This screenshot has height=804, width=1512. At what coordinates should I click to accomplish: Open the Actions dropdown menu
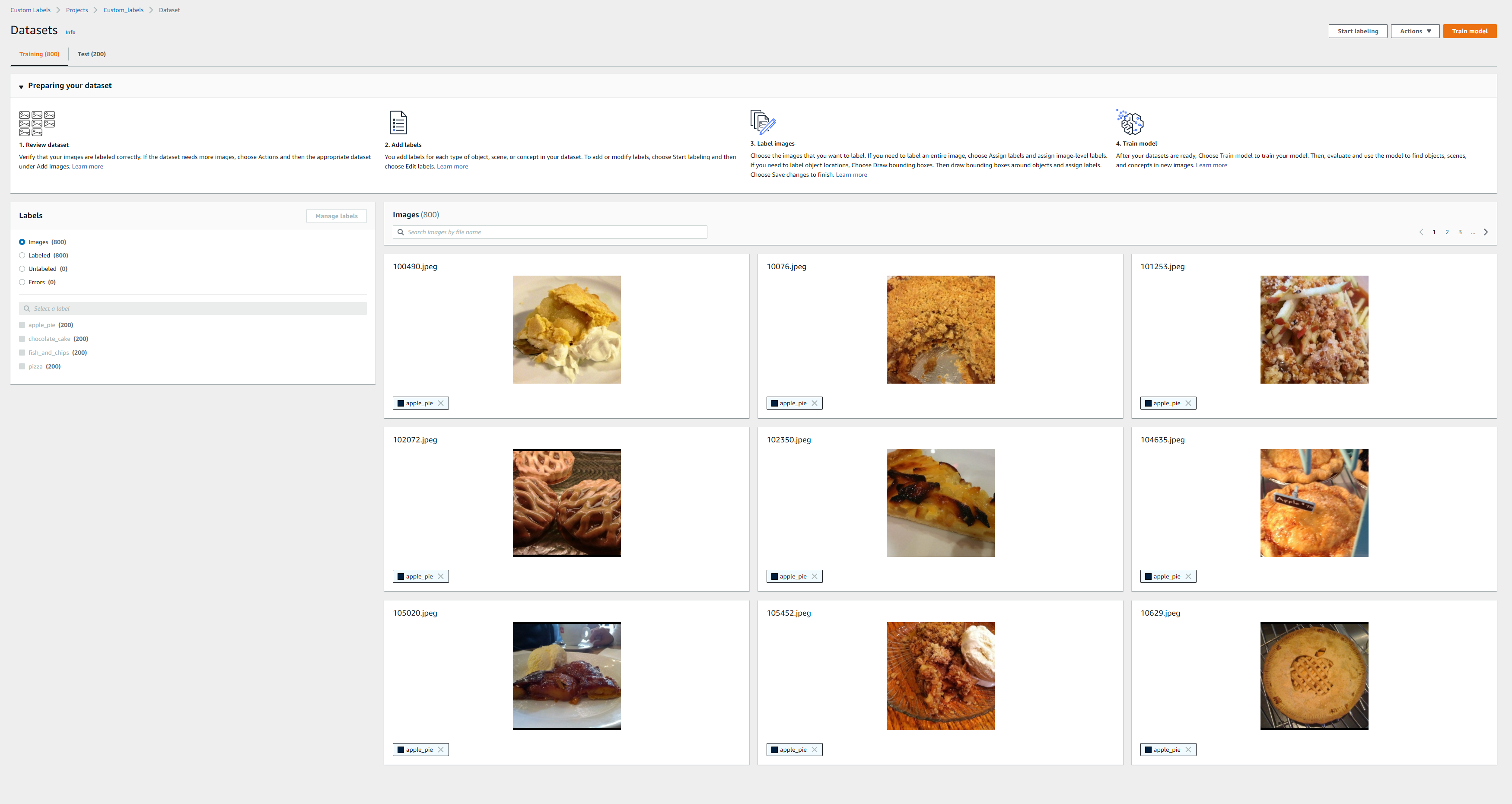pyautogui.click(x=1415, y=31)
